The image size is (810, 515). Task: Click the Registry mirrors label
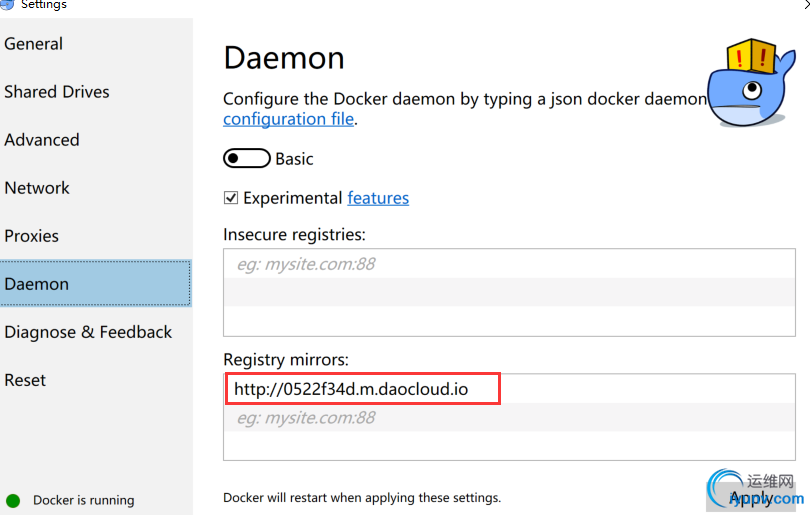[x=286, y=360]
